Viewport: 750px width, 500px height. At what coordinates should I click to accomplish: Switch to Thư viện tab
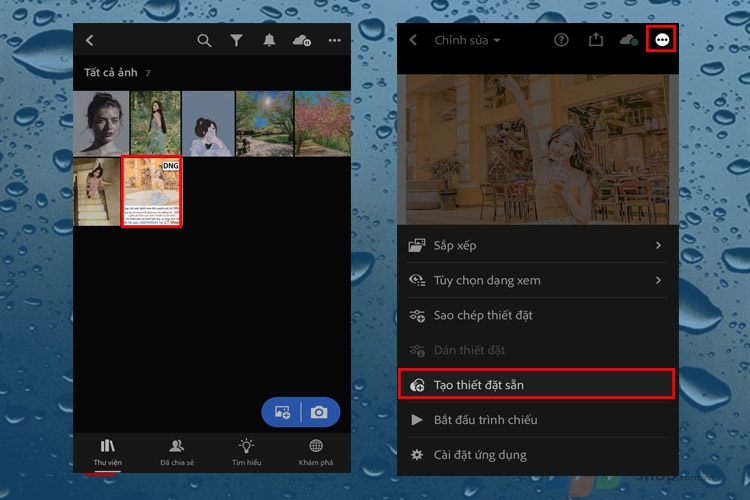tap(108, 453)
